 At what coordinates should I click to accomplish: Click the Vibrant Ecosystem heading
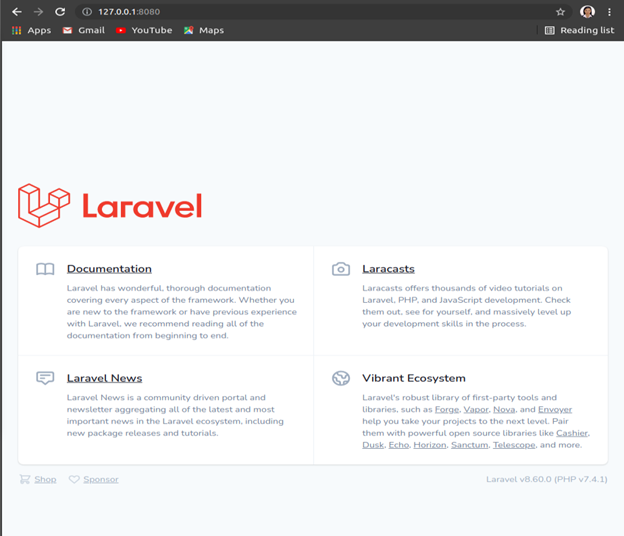pos(414,378)
